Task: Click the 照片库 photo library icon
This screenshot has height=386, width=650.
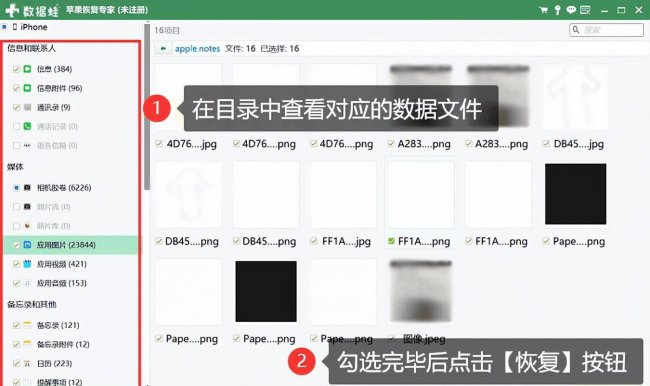Action: point(27,226)
